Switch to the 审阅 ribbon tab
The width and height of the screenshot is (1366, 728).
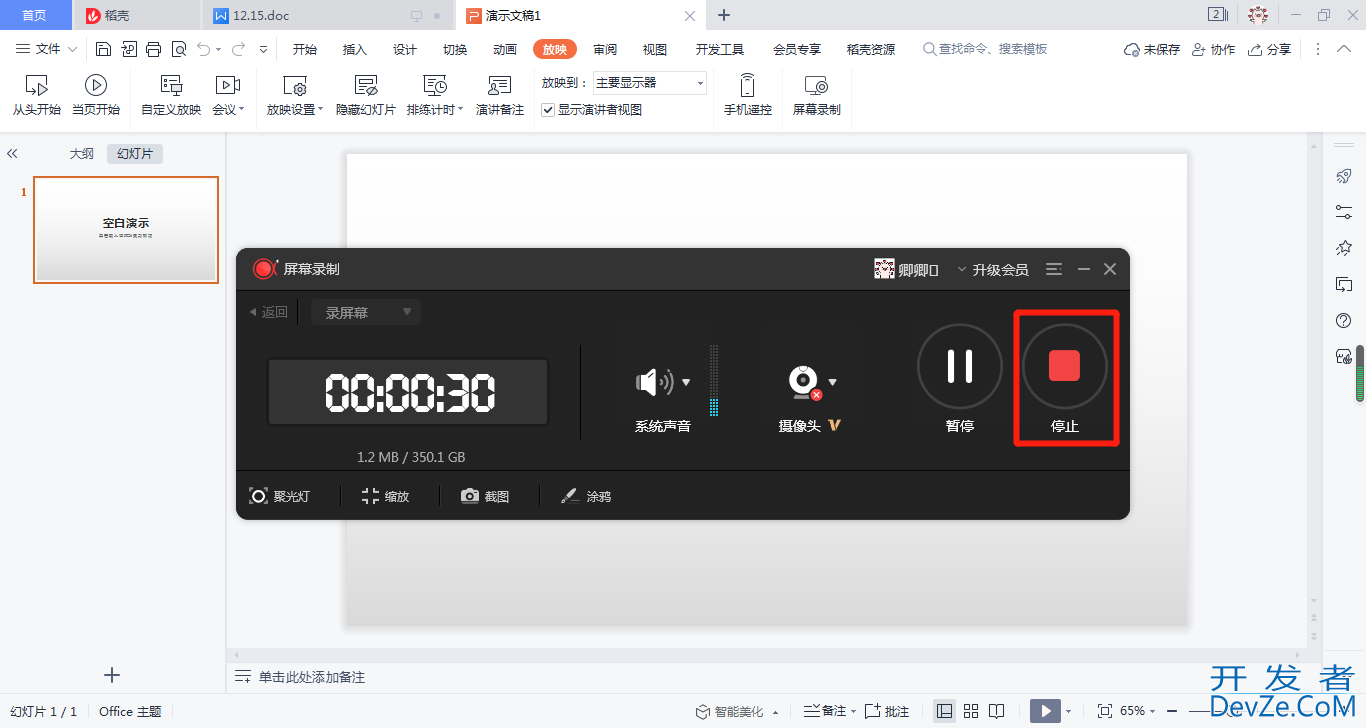605,49
